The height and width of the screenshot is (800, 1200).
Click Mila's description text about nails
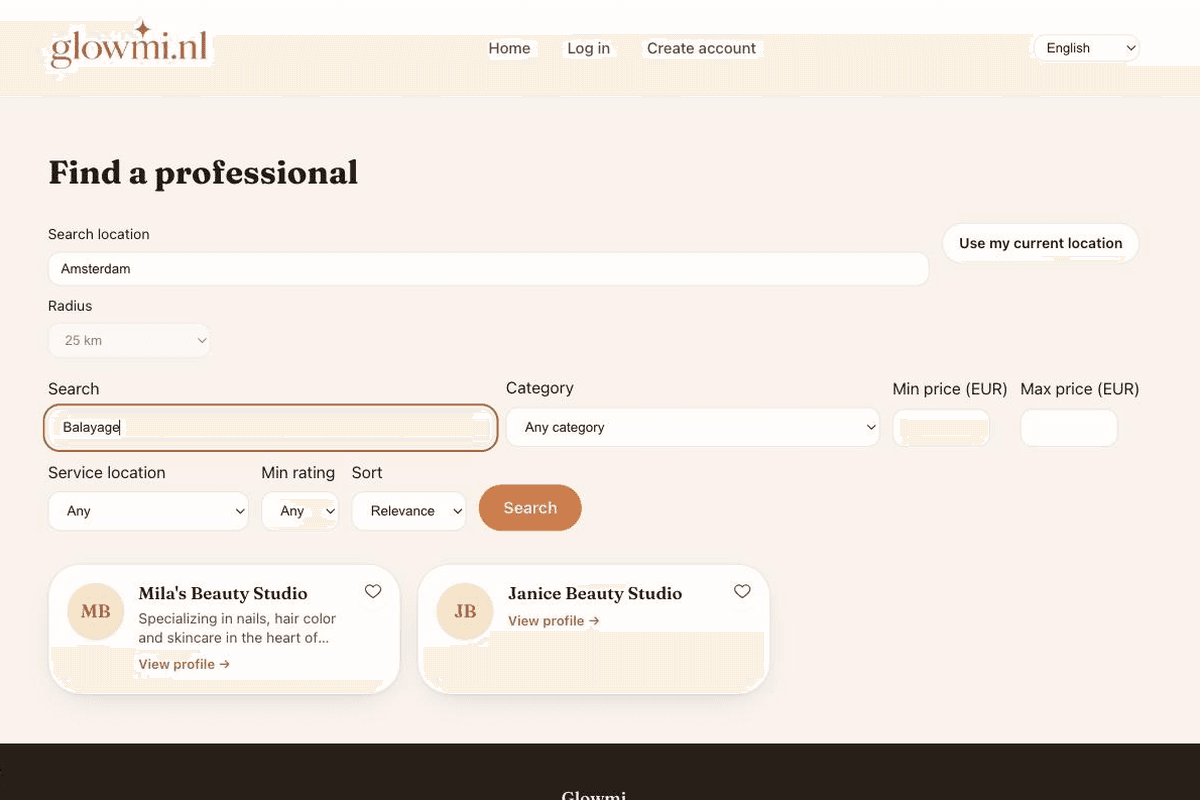(237, 628)
